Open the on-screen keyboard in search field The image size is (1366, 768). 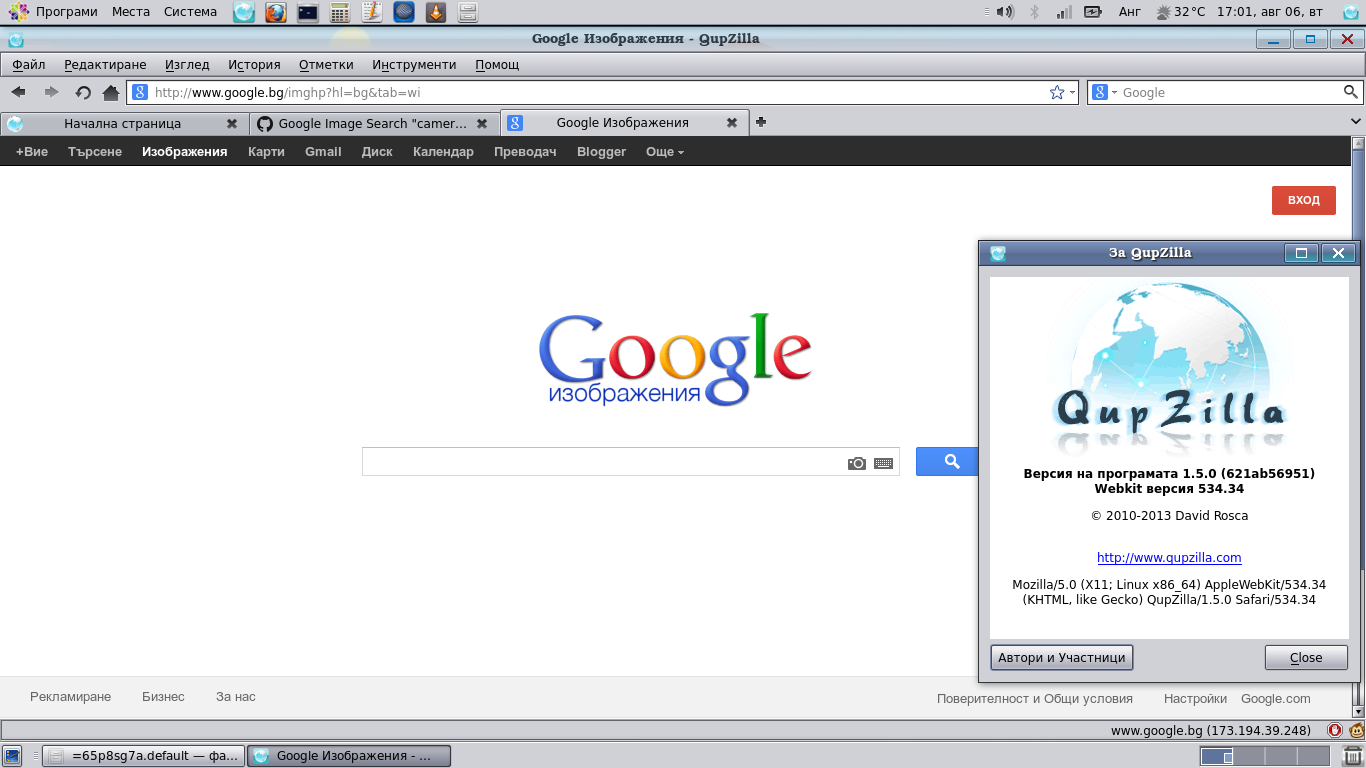pos(881,461)
